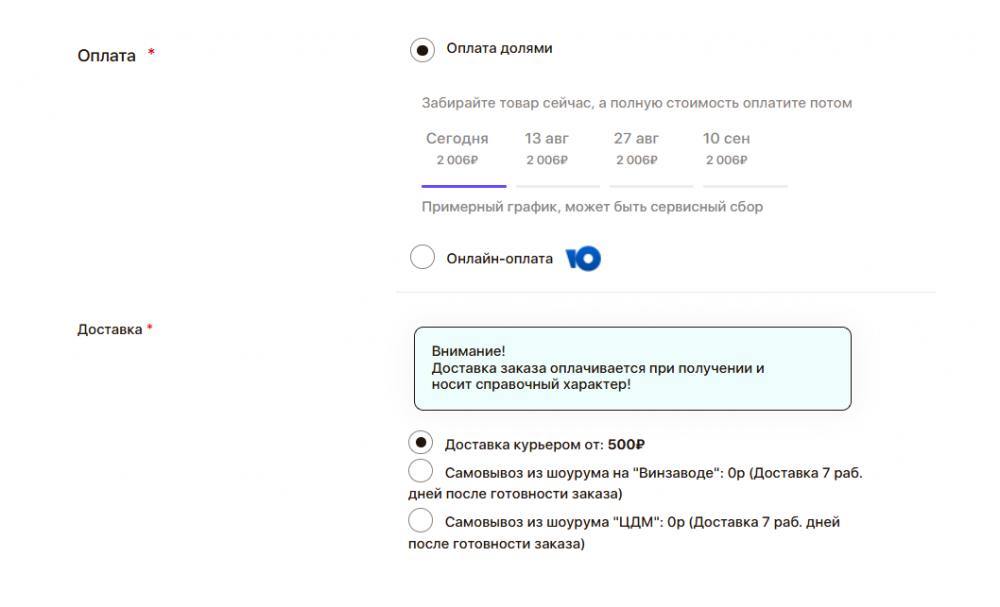Open the 27 авг installment tab
Screen dimensions: 1000x607
click(637, 148)
